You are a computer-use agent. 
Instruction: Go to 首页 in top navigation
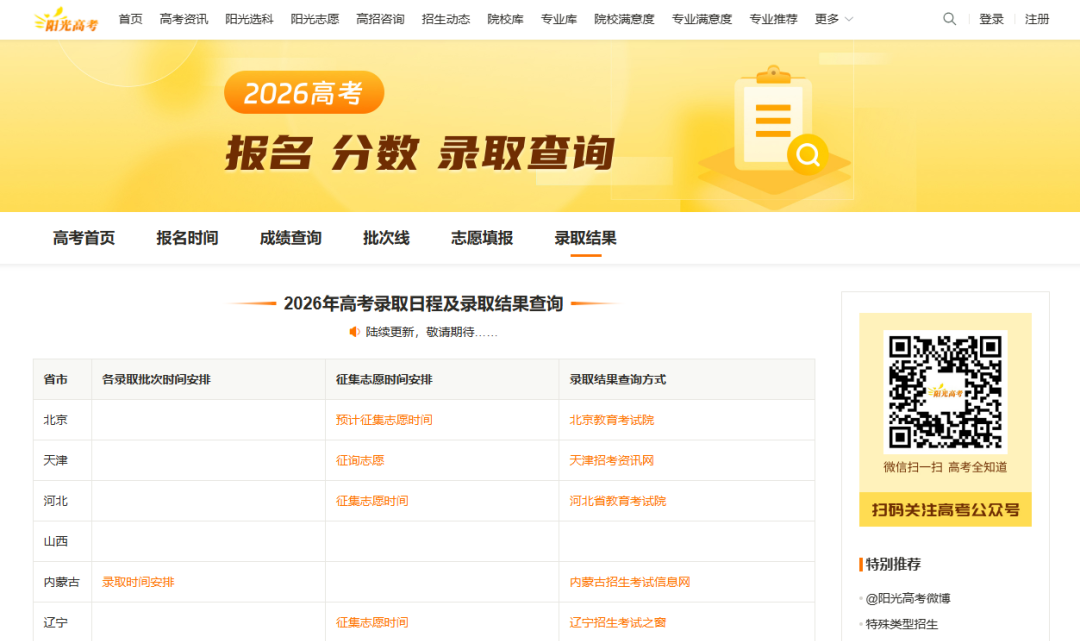click(130, 19)
